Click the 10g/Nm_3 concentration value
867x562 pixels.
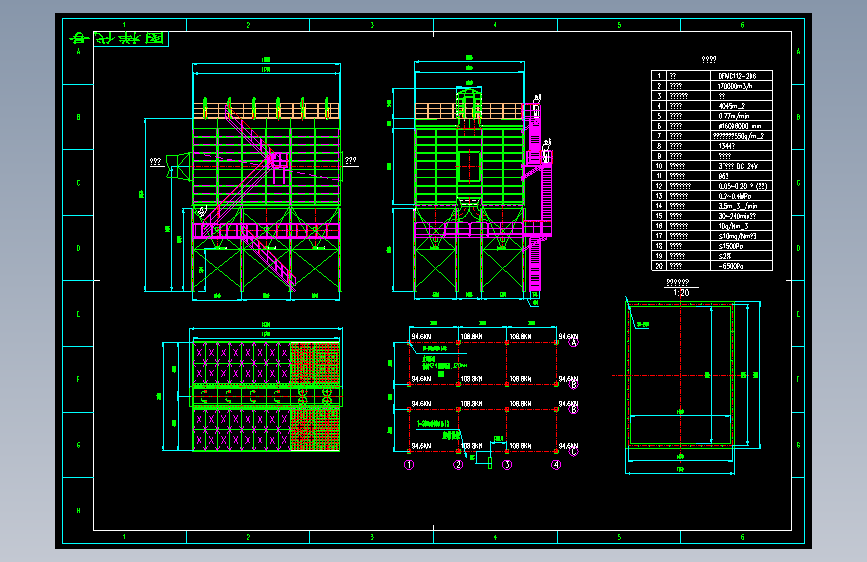click(x=733, y=226)
